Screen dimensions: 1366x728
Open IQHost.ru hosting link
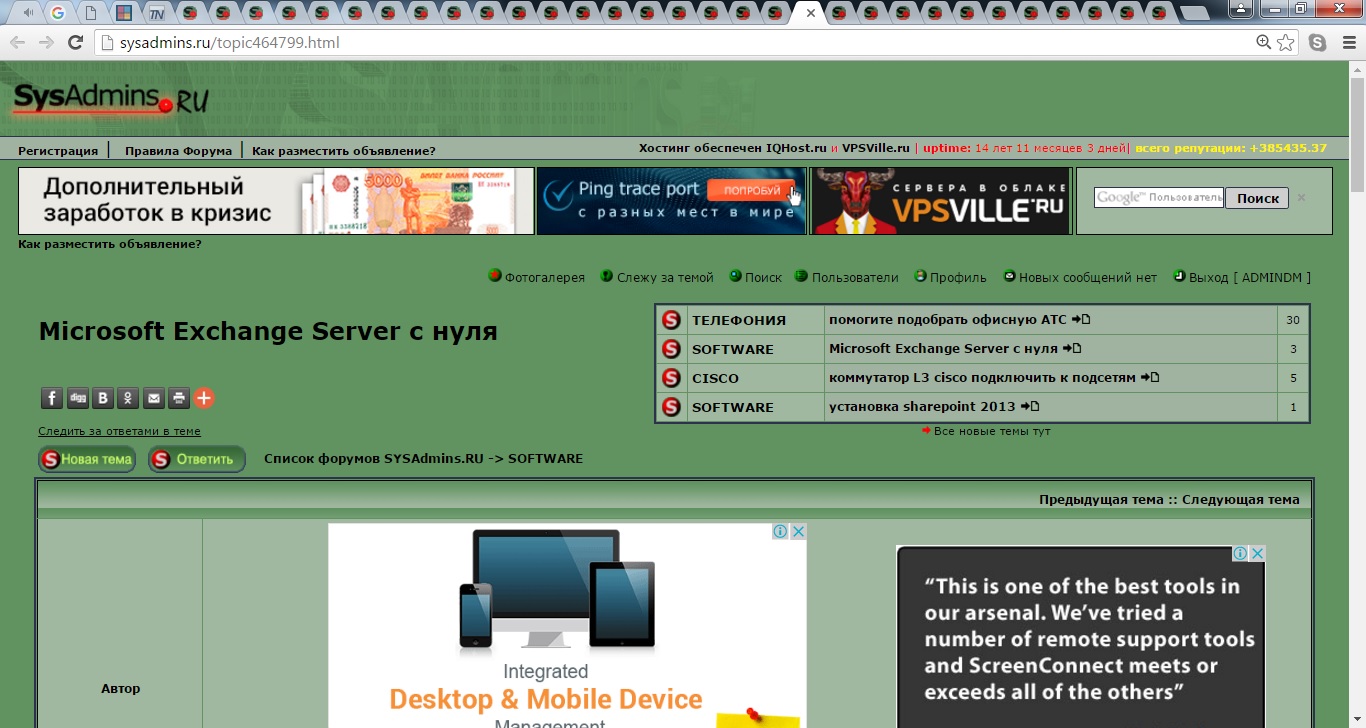[x=796, y=148]
